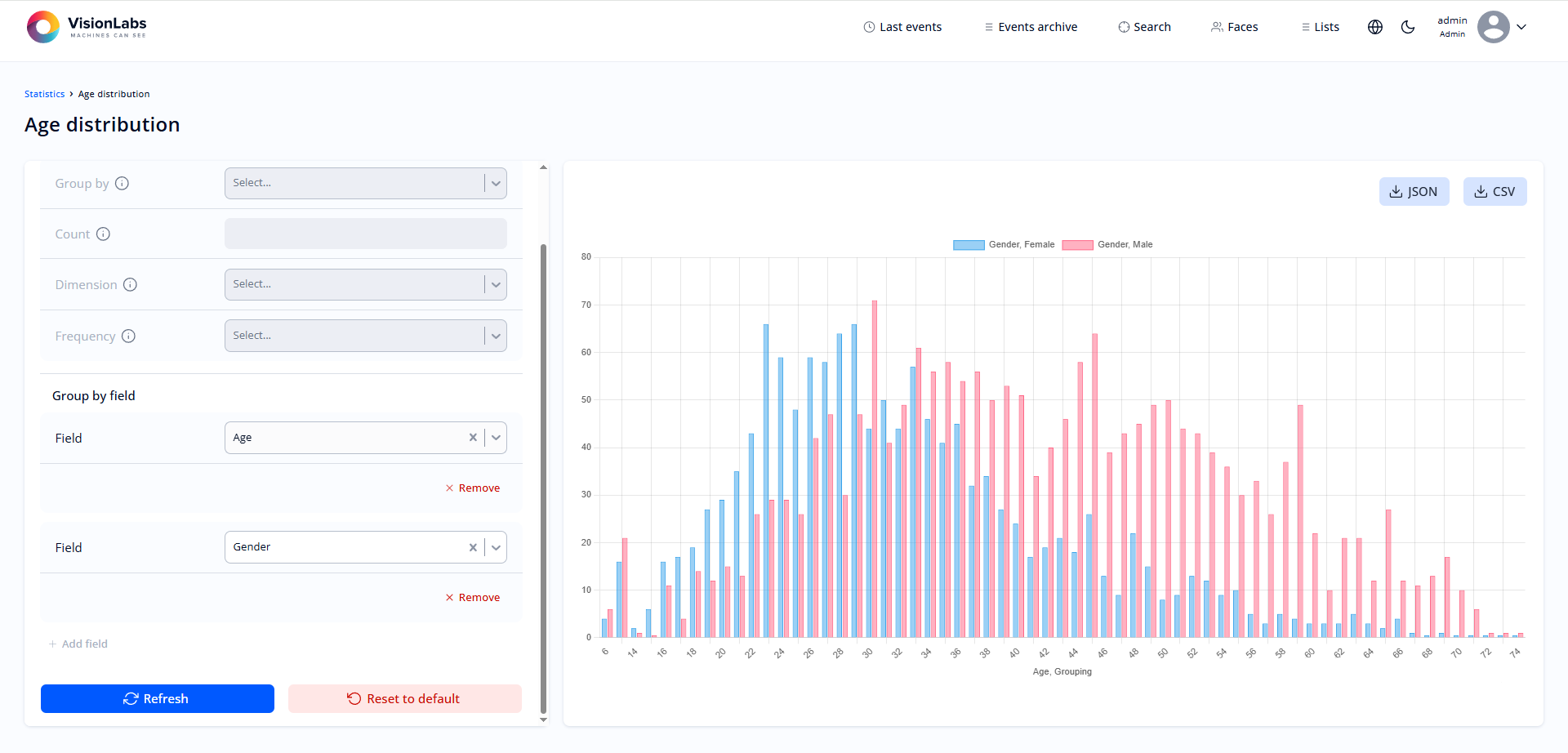Go to Last events page
Screen dimensions: 1568x753
pyautogui.click(x=902, y=27)
